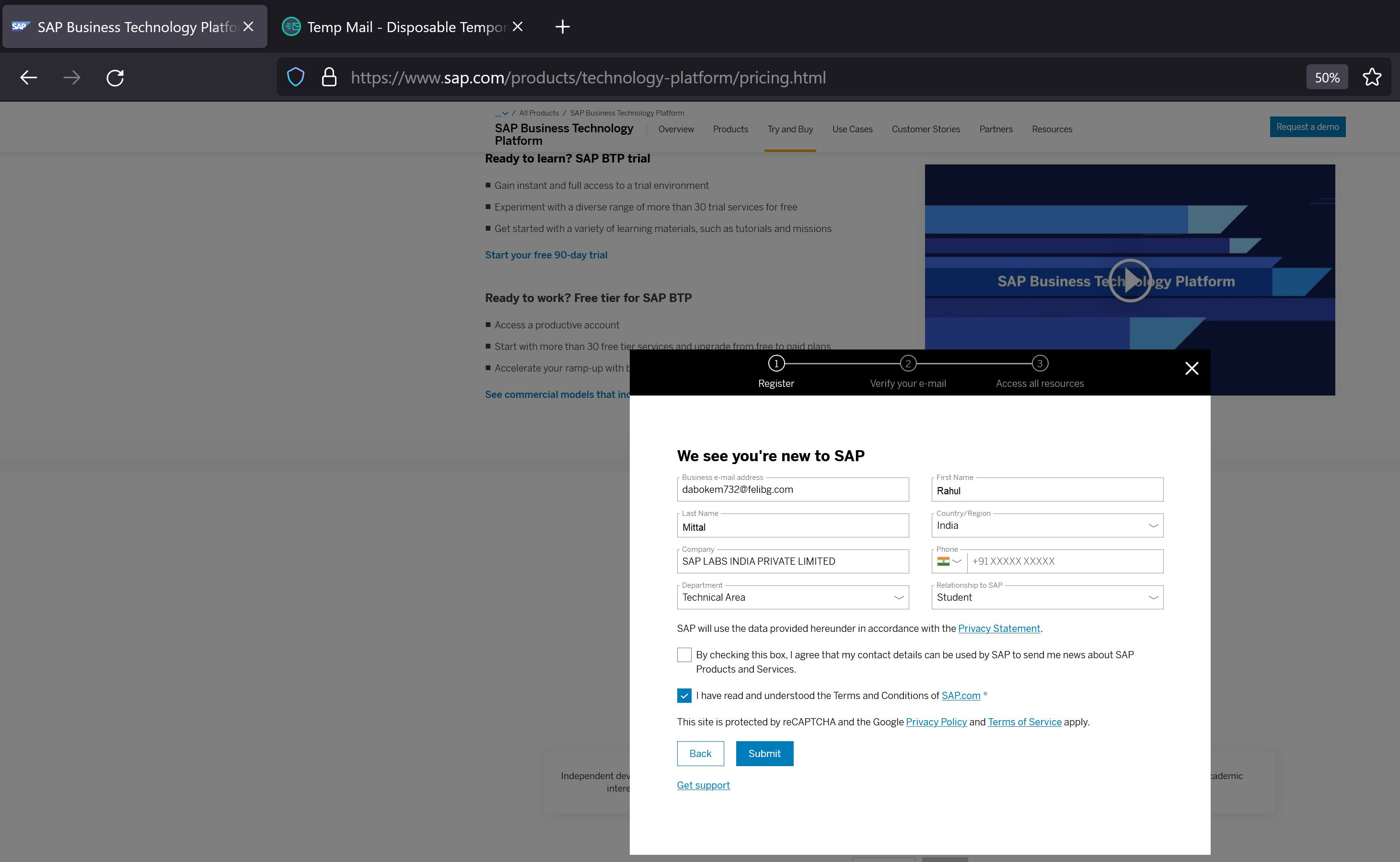The height and width of the screenshot is (862, 1400).
Task: Bookmark page with star icon
Action: coord(1372,78)
